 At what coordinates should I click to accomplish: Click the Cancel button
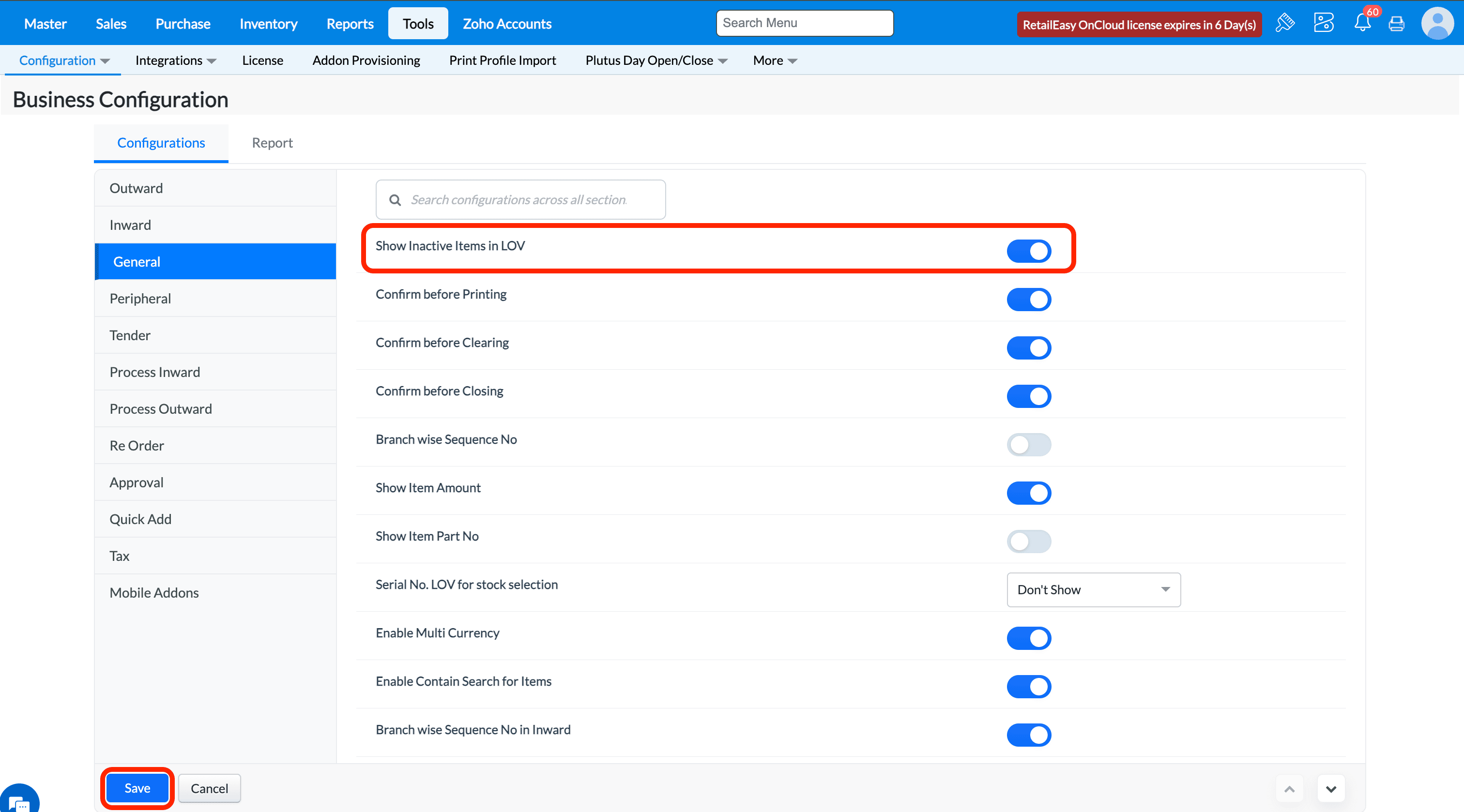pos(209,789)
